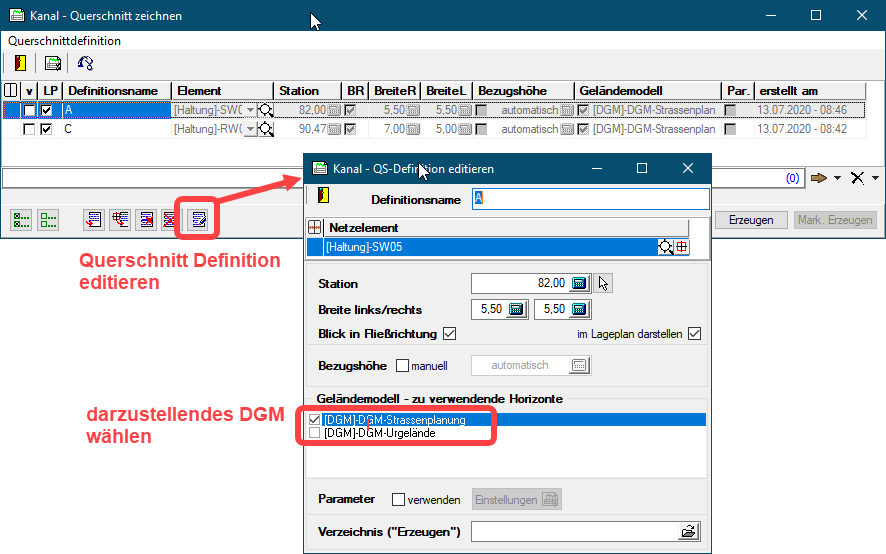Image resolution: width=886 pixels, height=554 pixels.
Task: Toggle 'im Lageplan darstellen' checkbox
Action: point(695,333)
